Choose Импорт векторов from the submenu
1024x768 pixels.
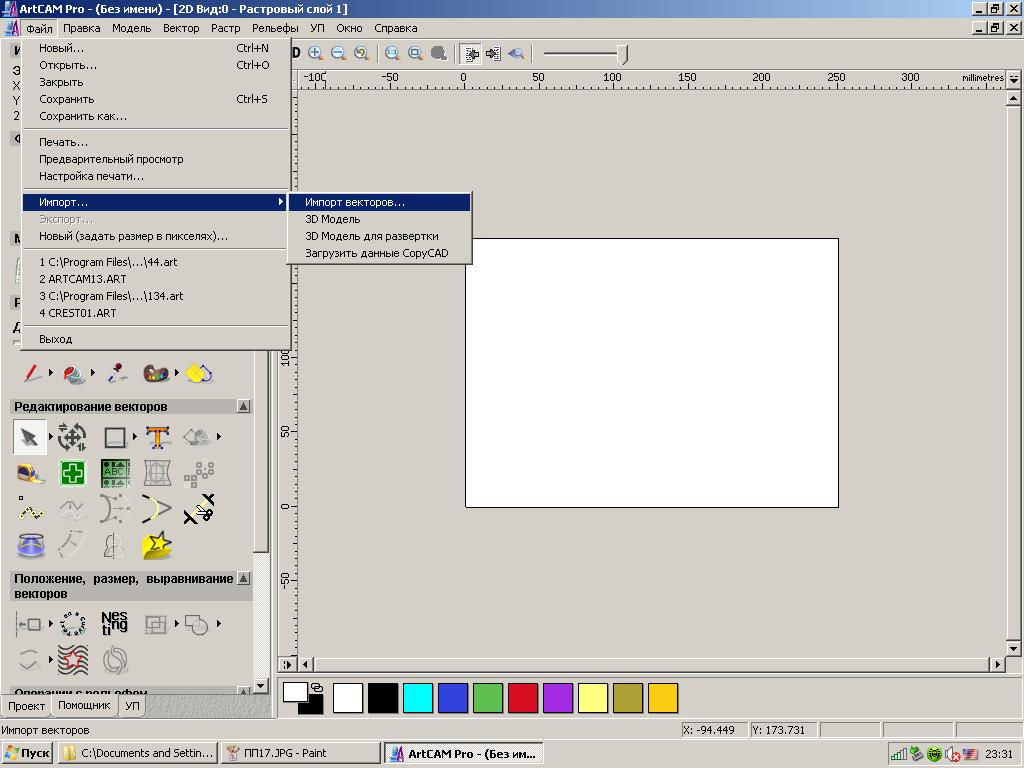coord(379,202)
